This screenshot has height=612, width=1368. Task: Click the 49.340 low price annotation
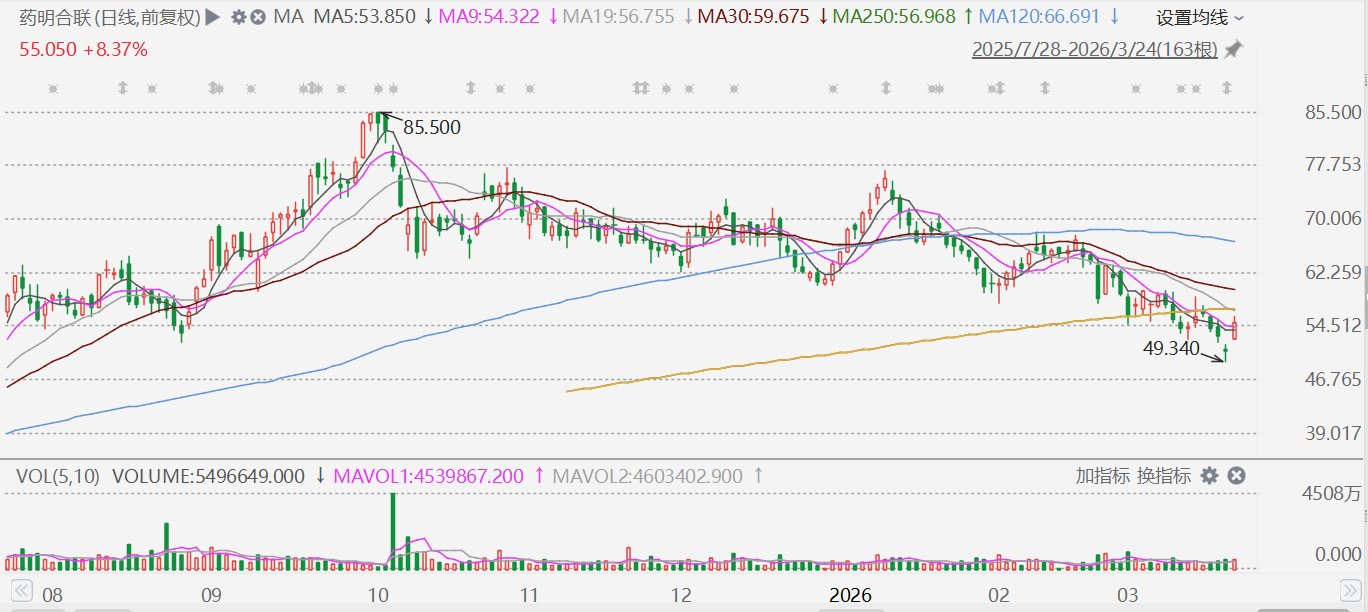(x=1171, y=348)
